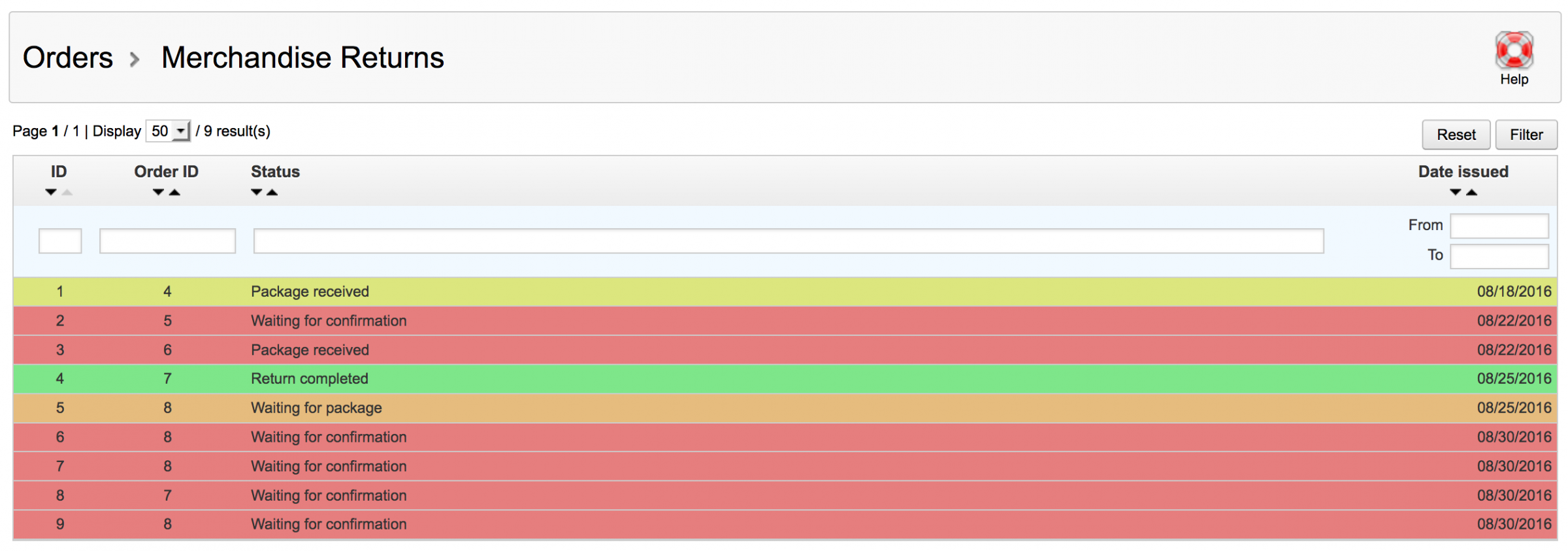Sort ID column descending arrow
The width and height of the screenshot is (1568, 551).
[x=51, y=192]
